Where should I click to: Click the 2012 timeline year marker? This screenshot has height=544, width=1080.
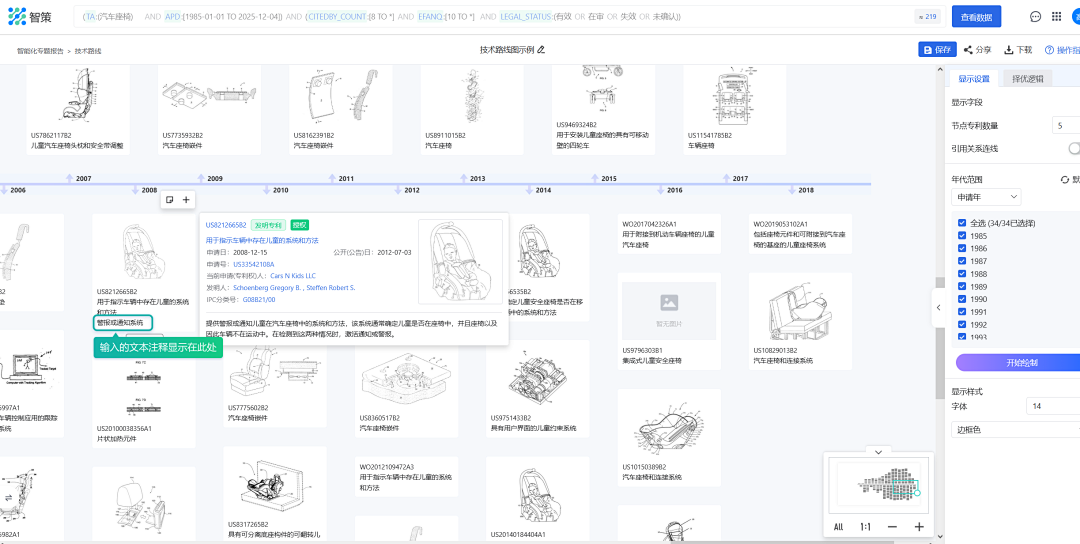tap(412, 190)
